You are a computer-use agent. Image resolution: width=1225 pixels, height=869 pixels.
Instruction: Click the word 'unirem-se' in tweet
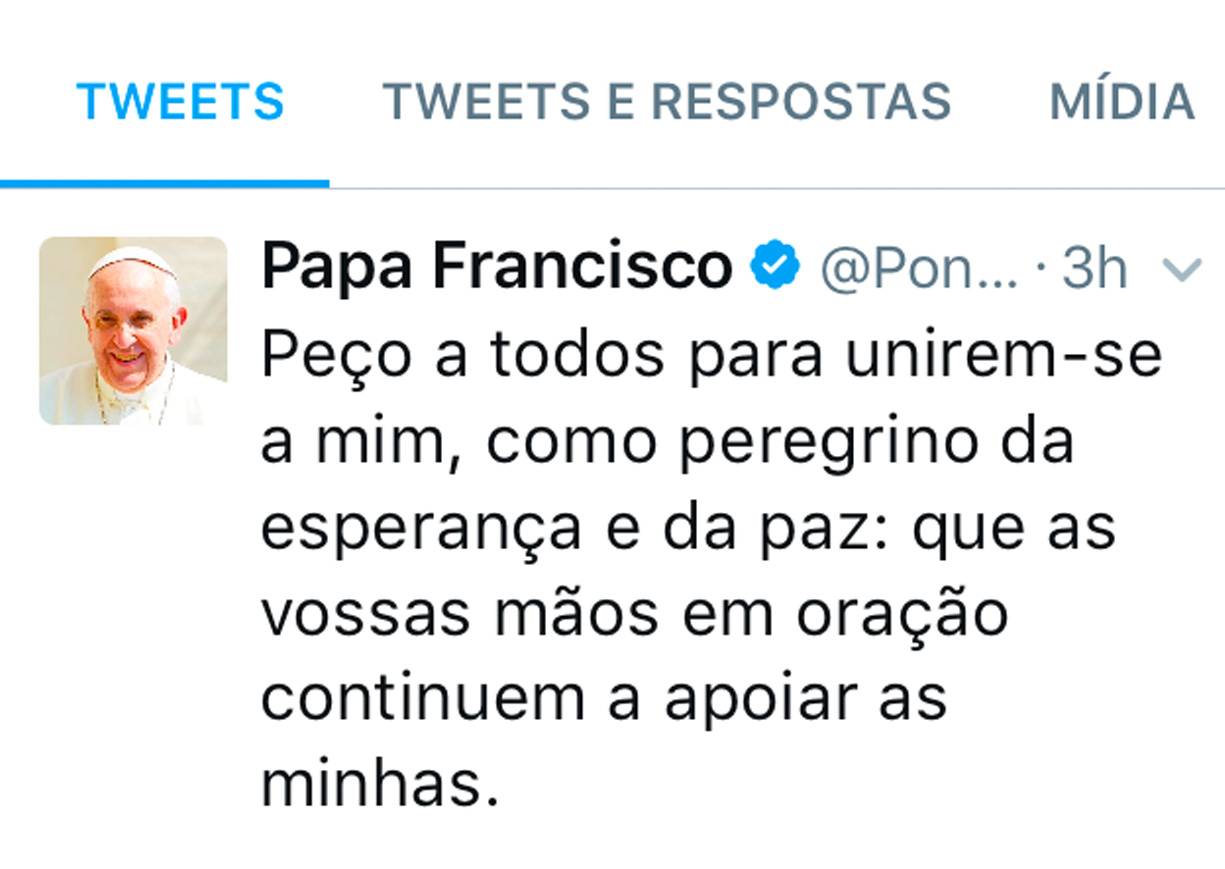pyautogui.click(x=1005, y=357)
